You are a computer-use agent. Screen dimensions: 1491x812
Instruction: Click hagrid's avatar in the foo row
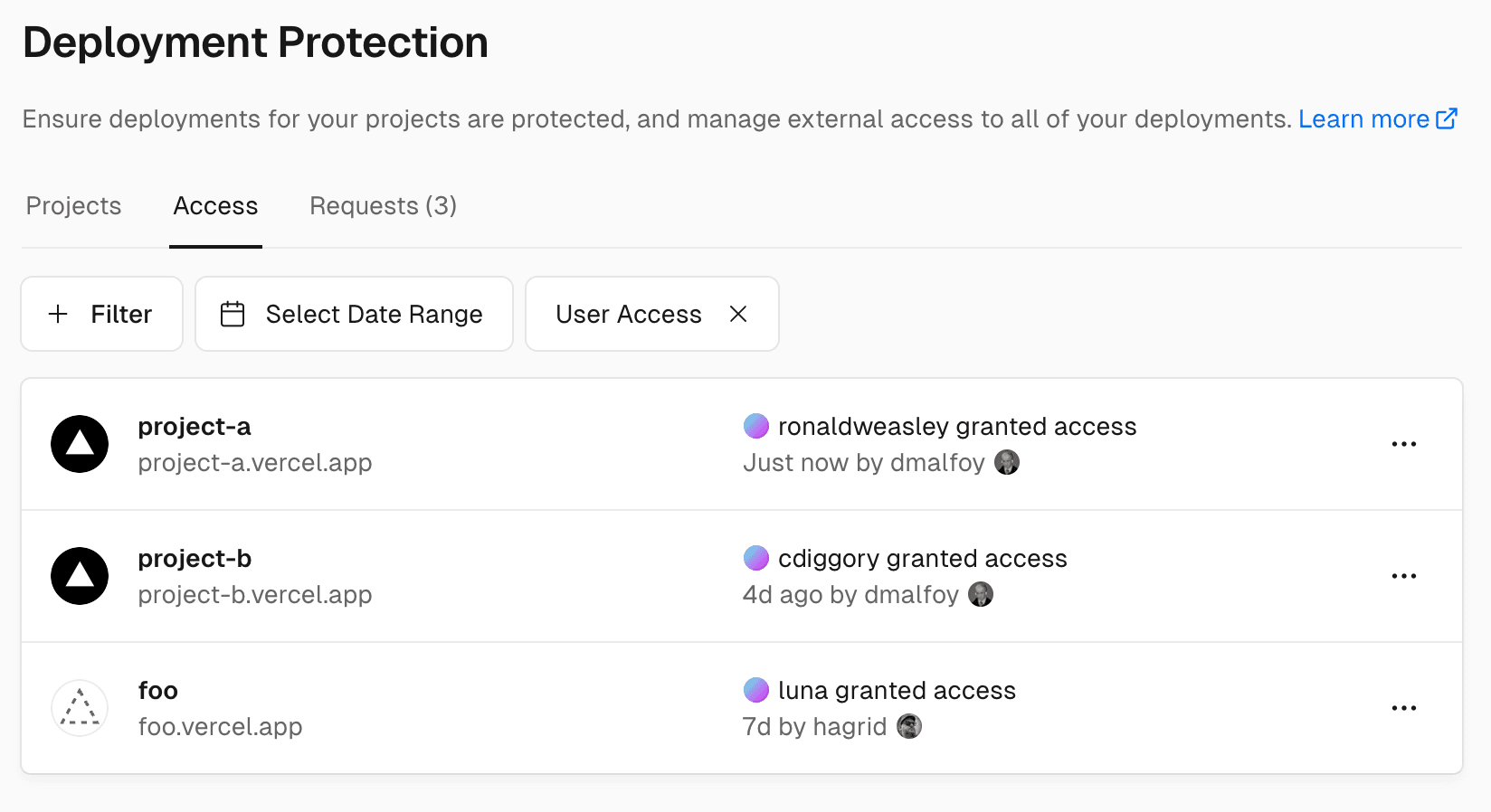[909, 726]
